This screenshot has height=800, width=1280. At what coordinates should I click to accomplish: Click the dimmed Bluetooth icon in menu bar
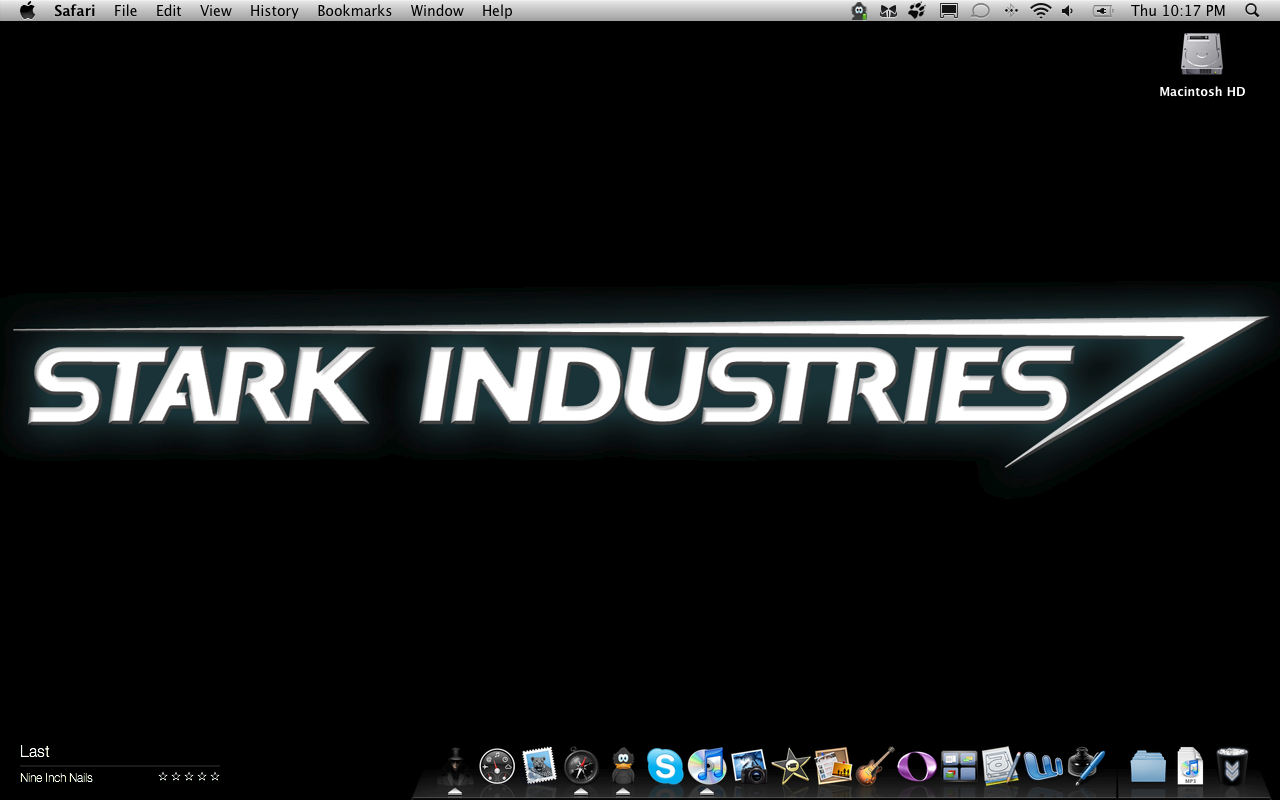1011,11
